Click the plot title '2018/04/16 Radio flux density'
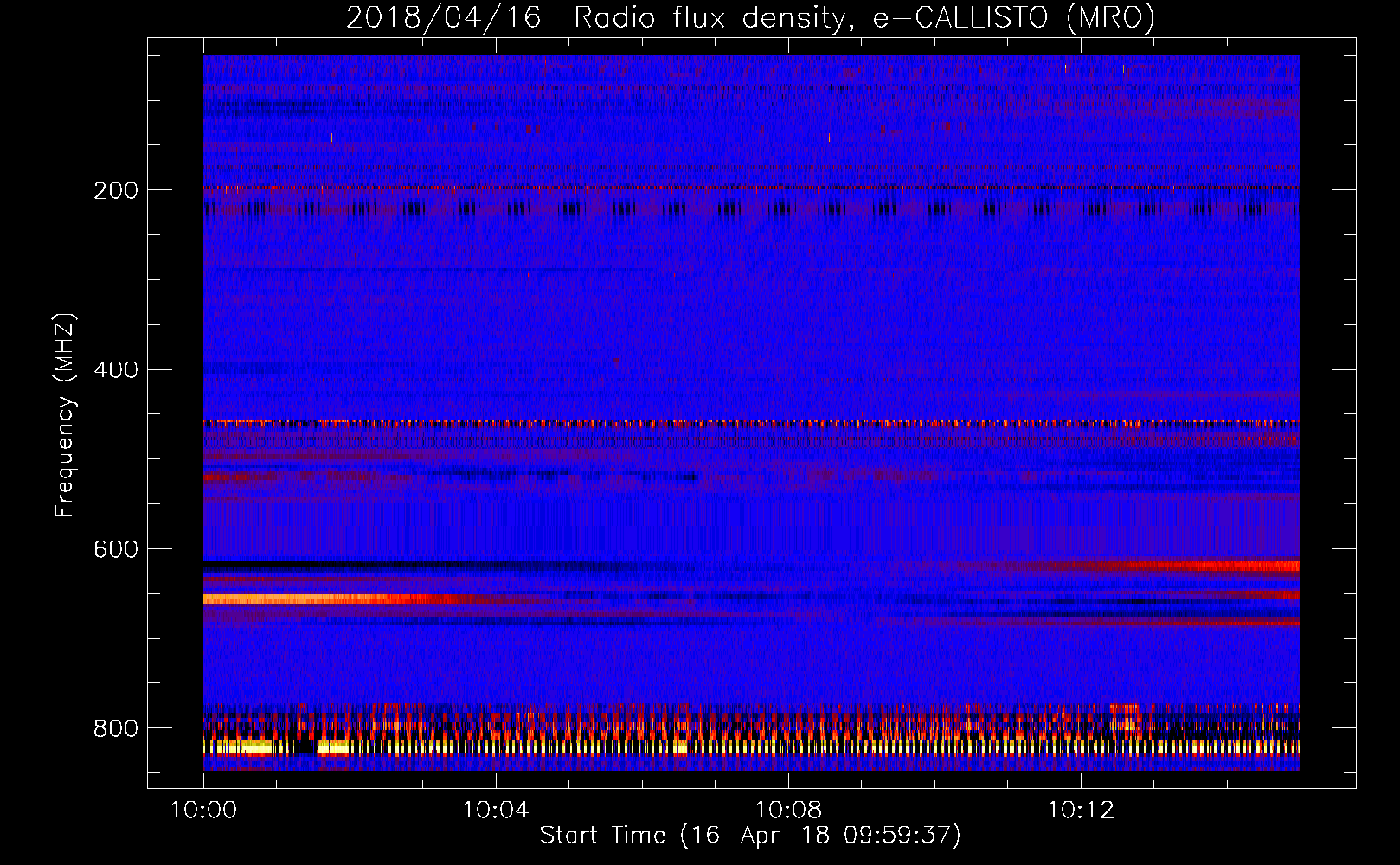 coord(750,17)
